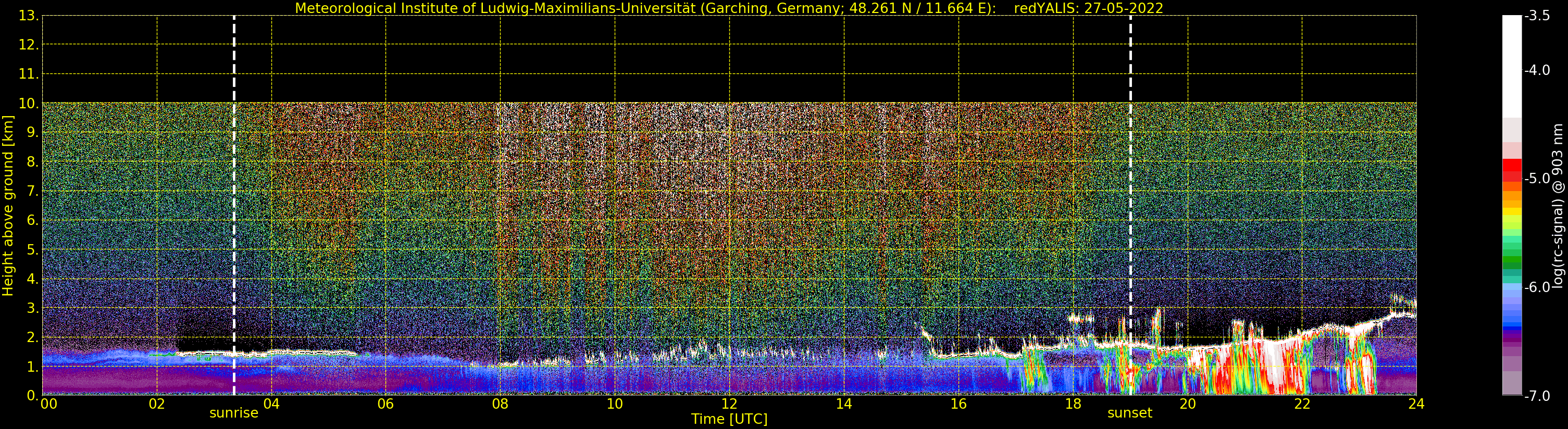The width and height of the screenshot is (1568, 429).
Task: Click the 'log(rc-signal) @903 nm' colorbar label
Action: click(x=1558, y=206)
